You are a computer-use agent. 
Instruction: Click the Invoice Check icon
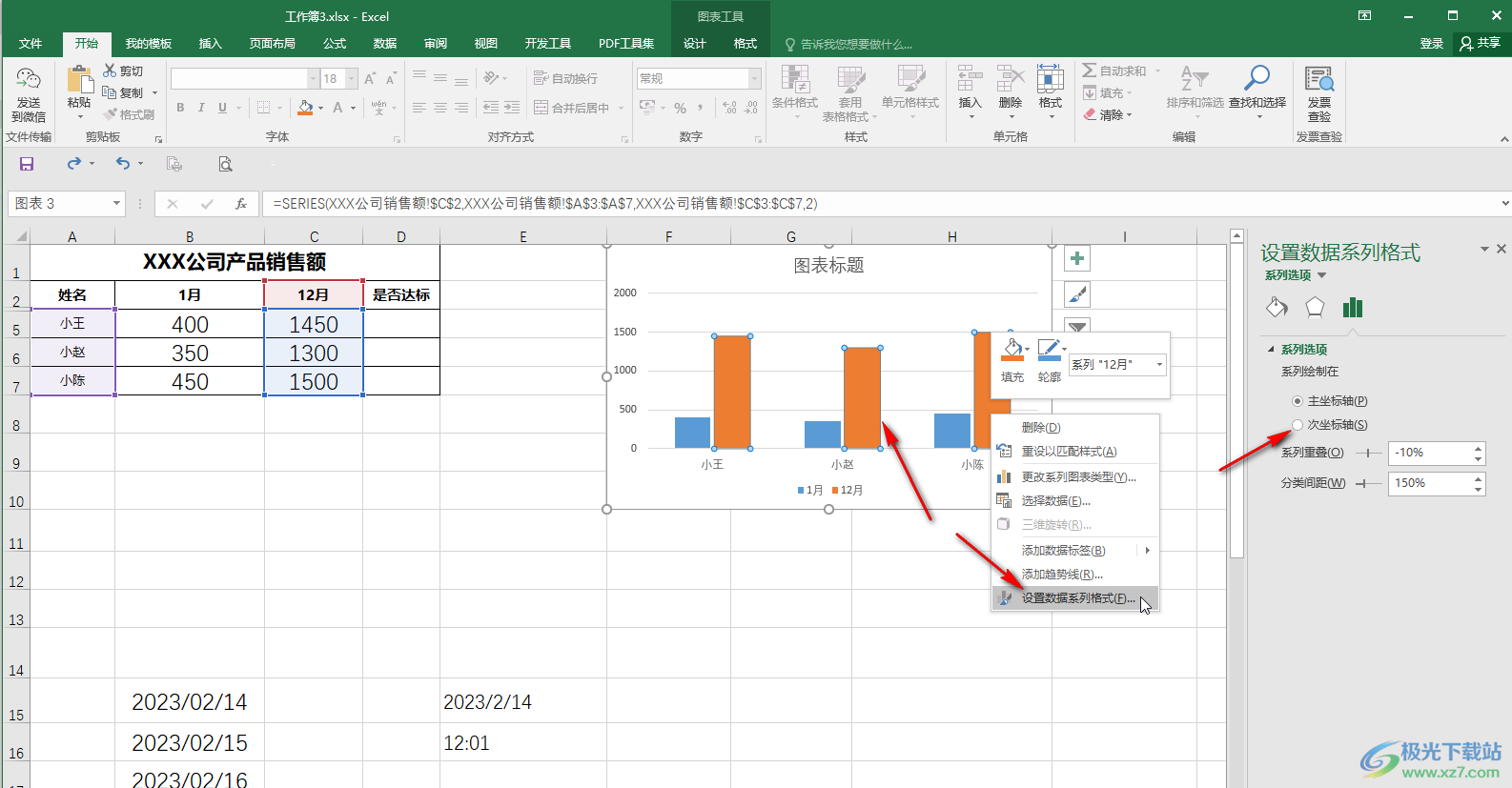coord(1319,79)
